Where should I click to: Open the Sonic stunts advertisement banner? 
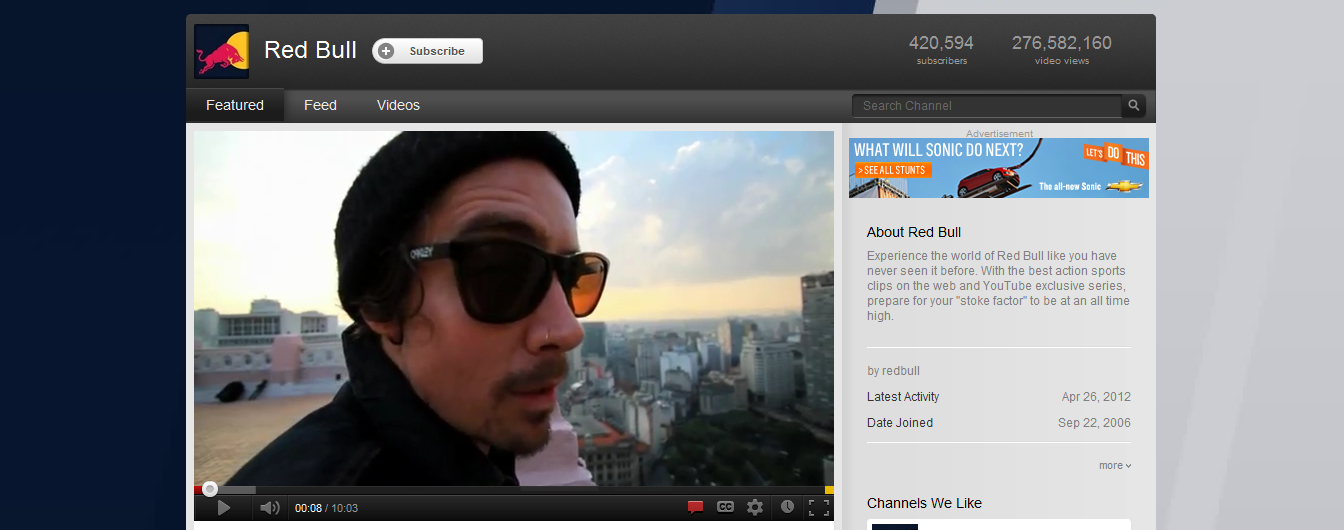(999, 168)
